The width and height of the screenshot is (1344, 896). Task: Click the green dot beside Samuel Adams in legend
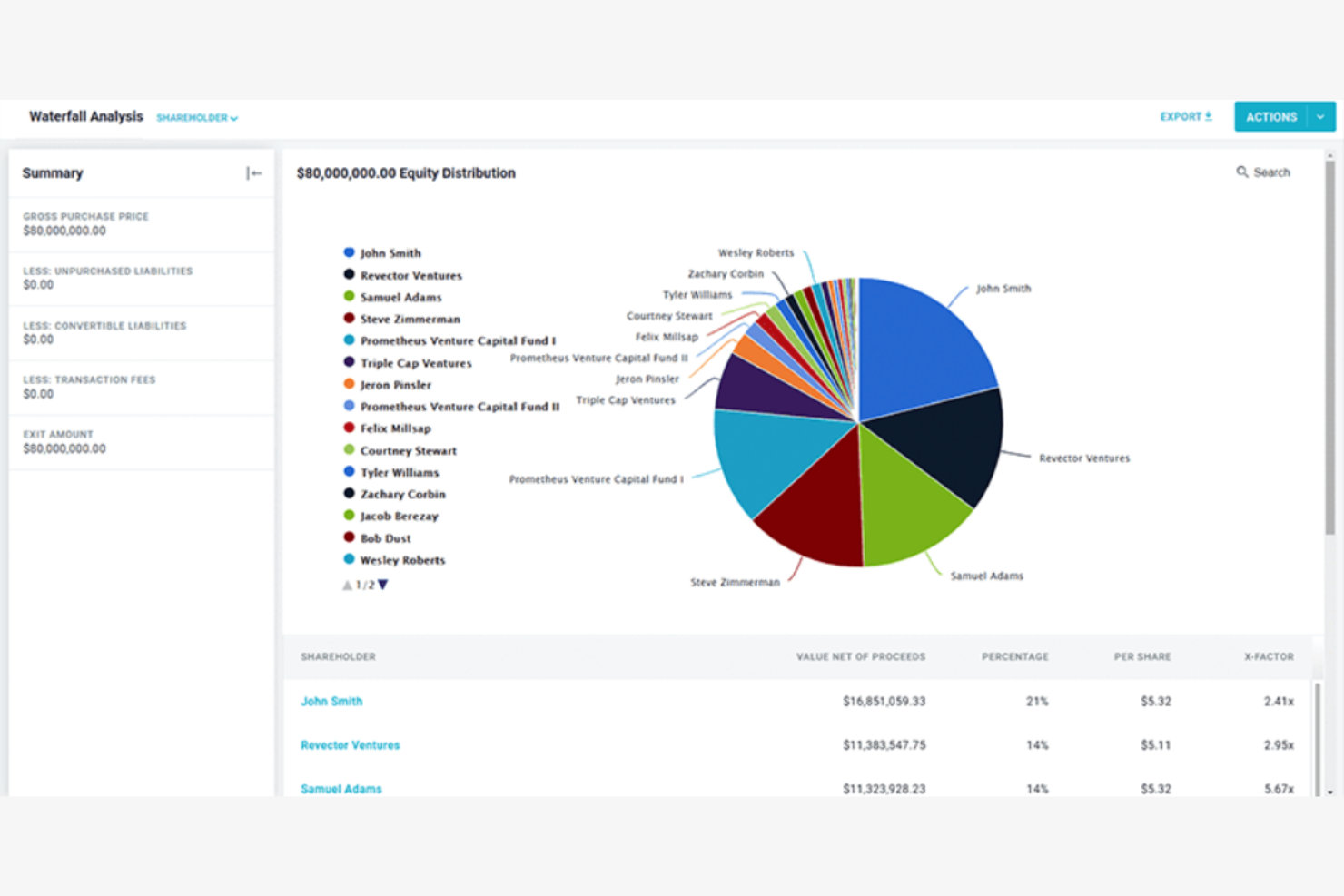point(348,296)
